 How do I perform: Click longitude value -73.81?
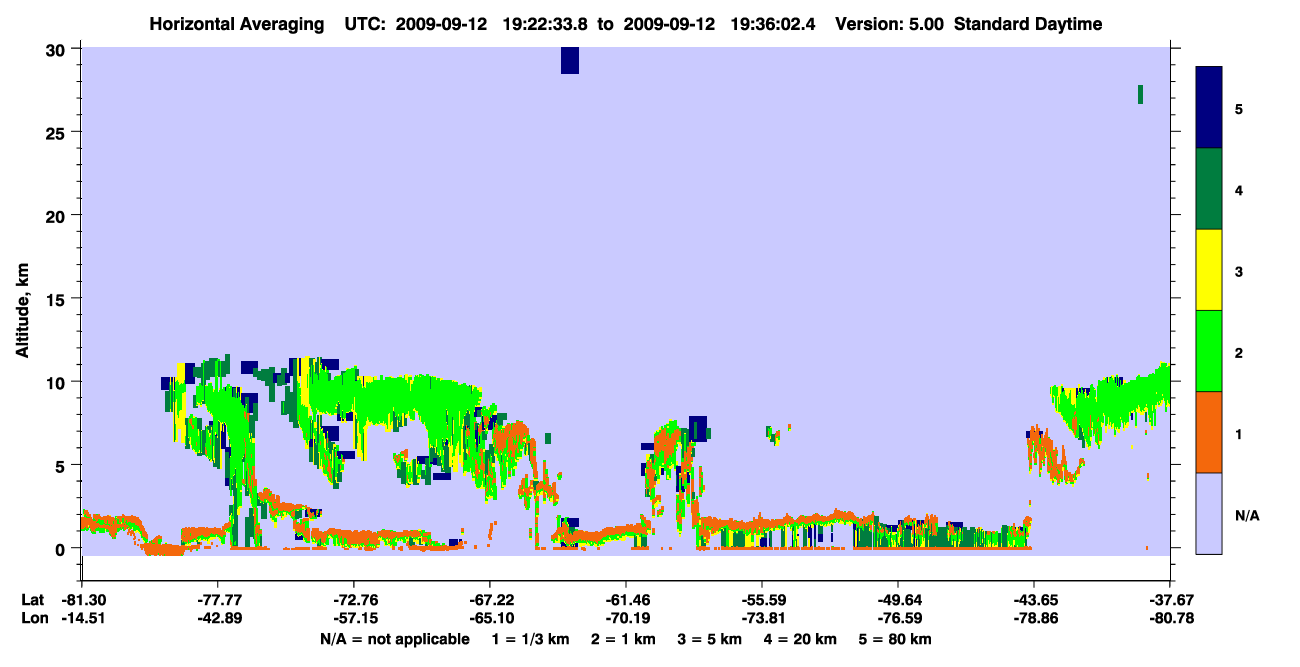pos(761,618)
